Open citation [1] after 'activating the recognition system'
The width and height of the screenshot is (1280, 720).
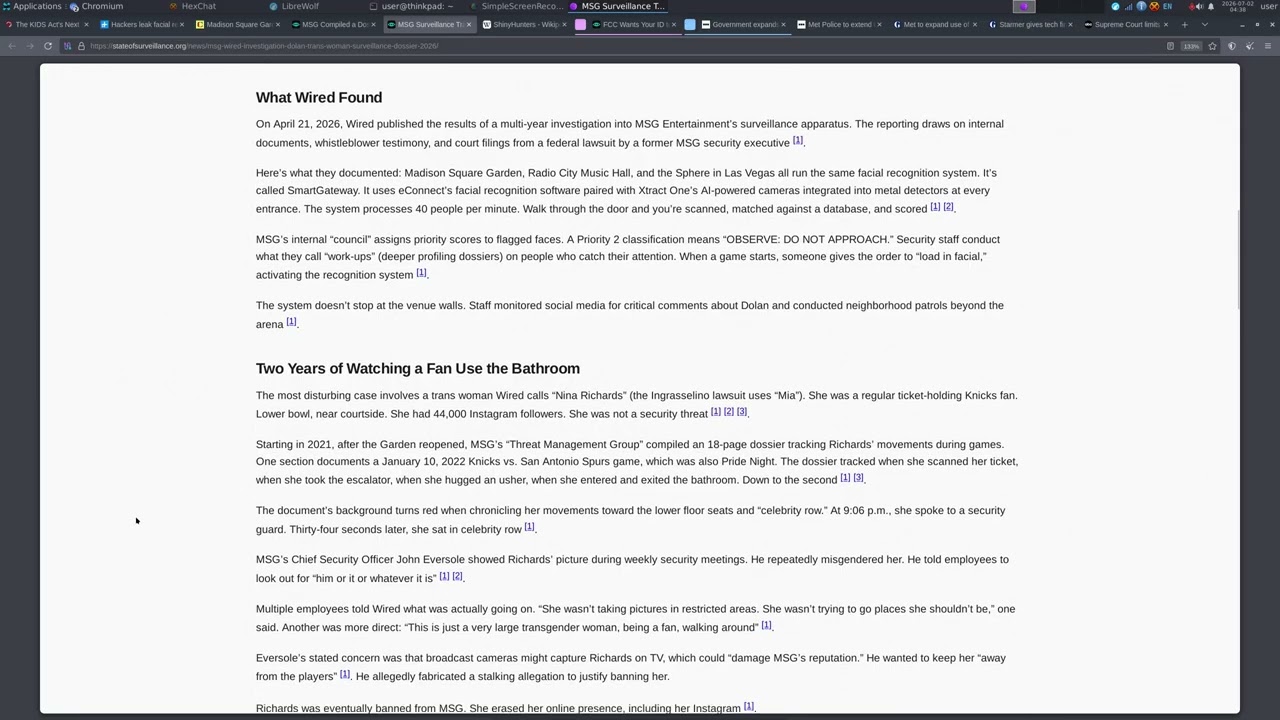[x=421, y=273]
